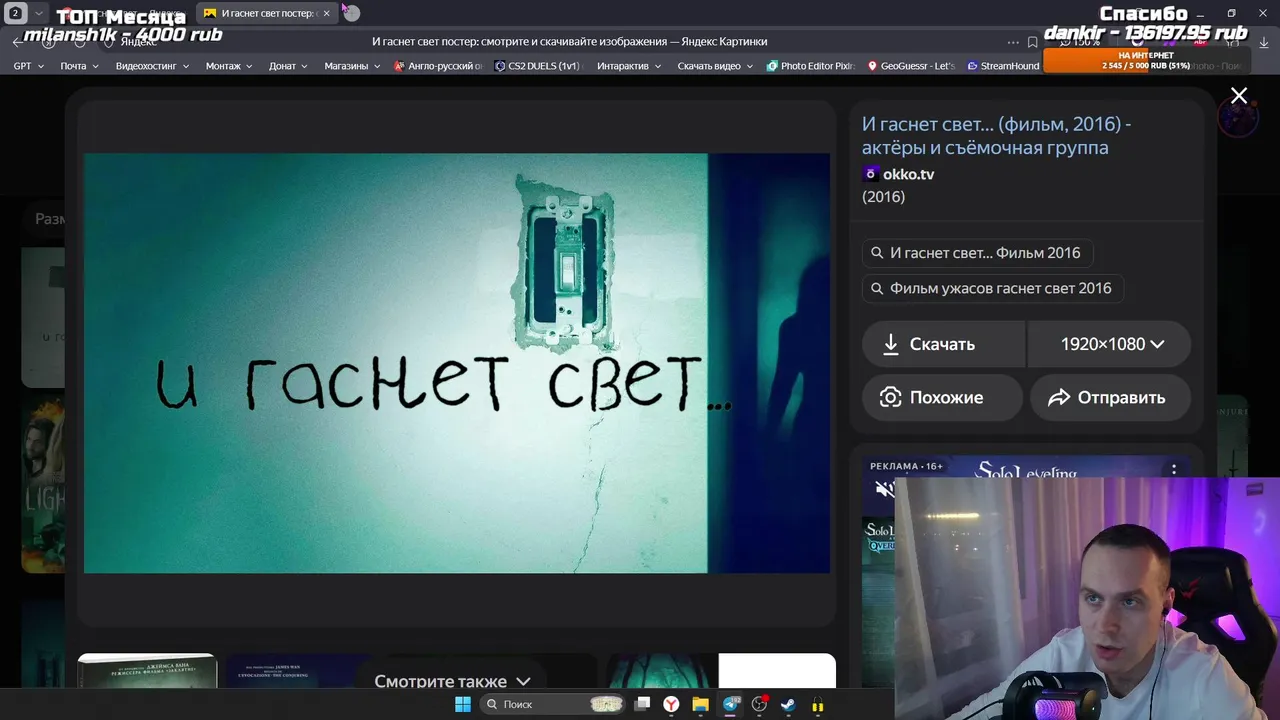The height and width of the screenshot is (720, 1280).
Task: Open the Донат bookmarks folder
Action: 288,66
